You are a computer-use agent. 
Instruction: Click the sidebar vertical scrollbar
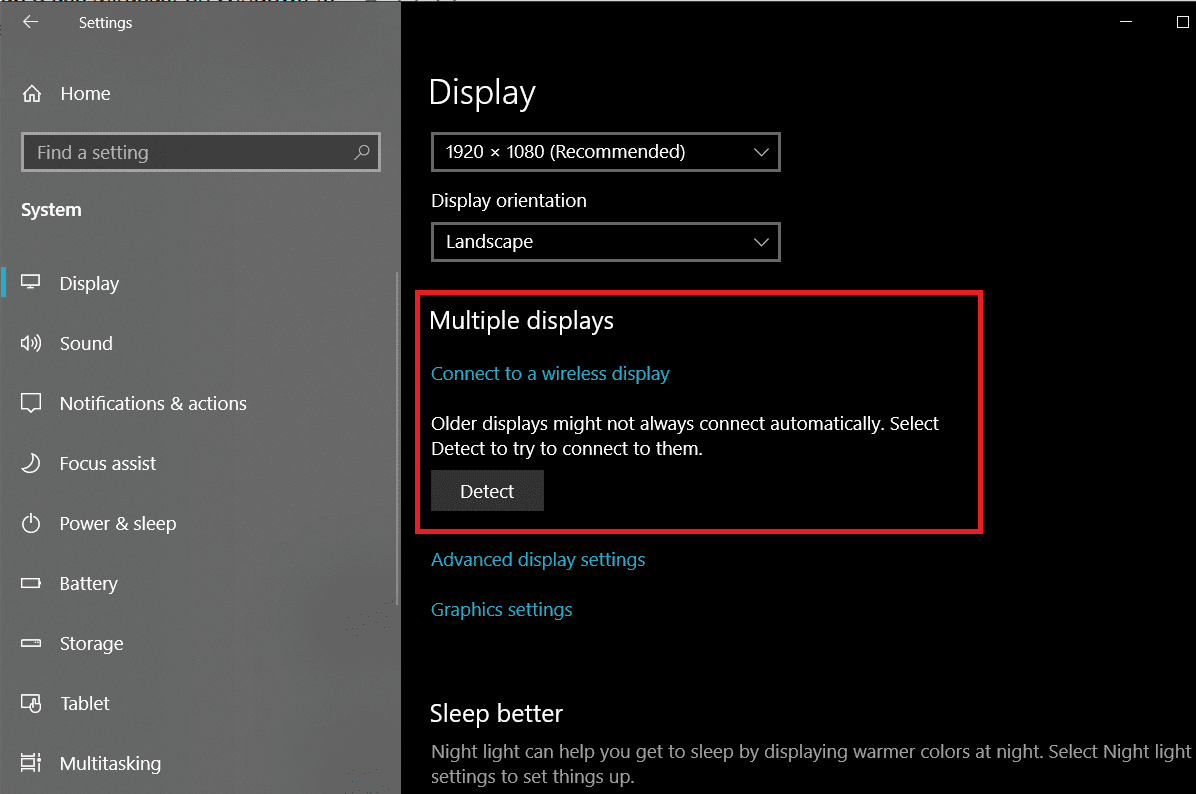coord(397,439)
